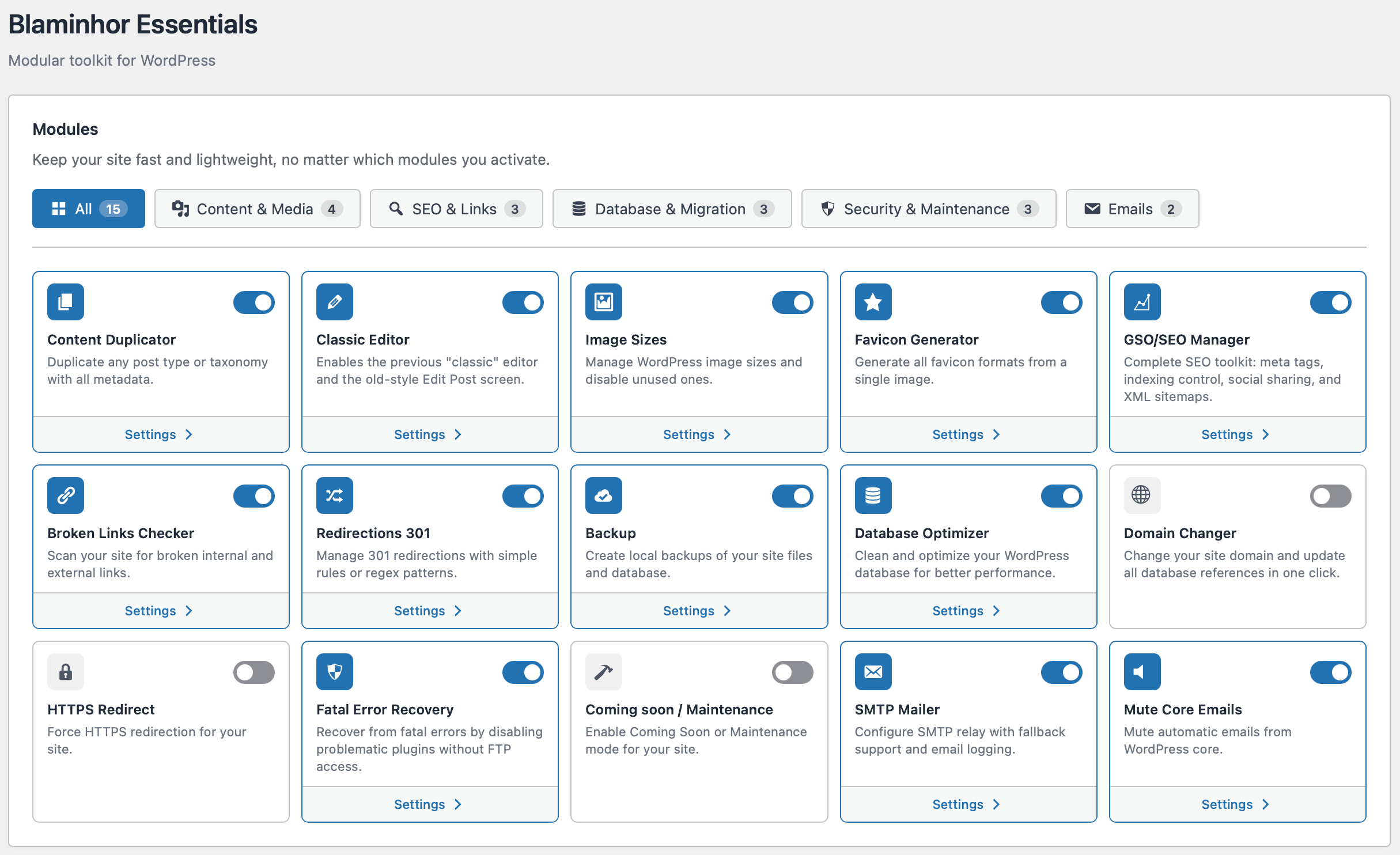
Task: Enable the Domain Changer module
Action: [x=1330, y=495]
